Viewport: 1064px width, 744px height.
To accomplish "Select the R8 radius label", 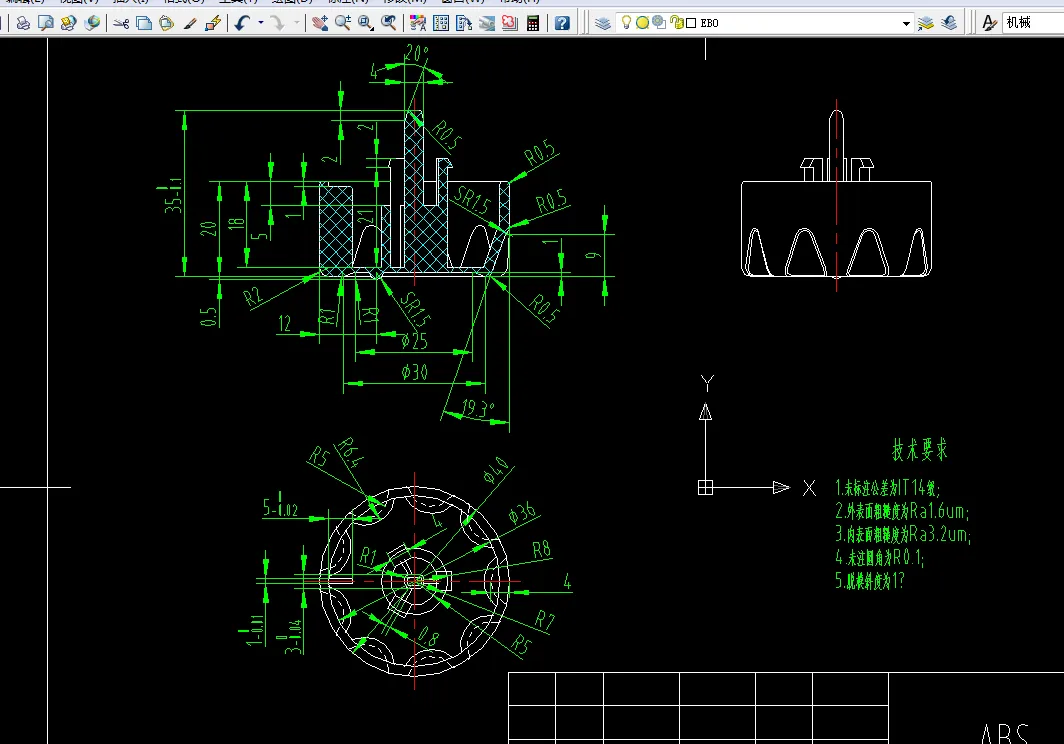I will click(x=542, y=548).
